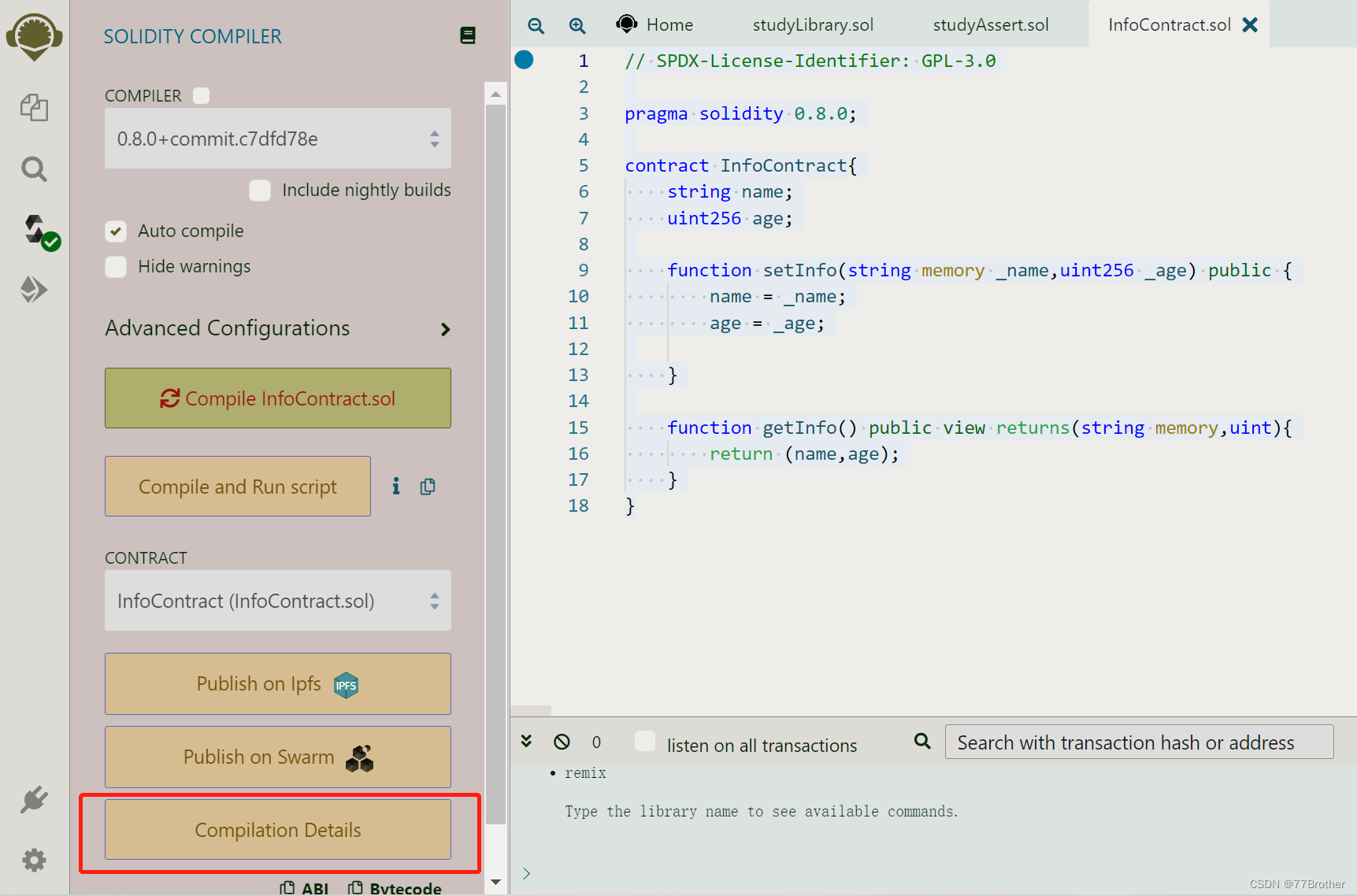Image resolution: width=1357 pixels, height=896 pixels.
Task: Open Compilation Details
Action: tap(278, 830)
